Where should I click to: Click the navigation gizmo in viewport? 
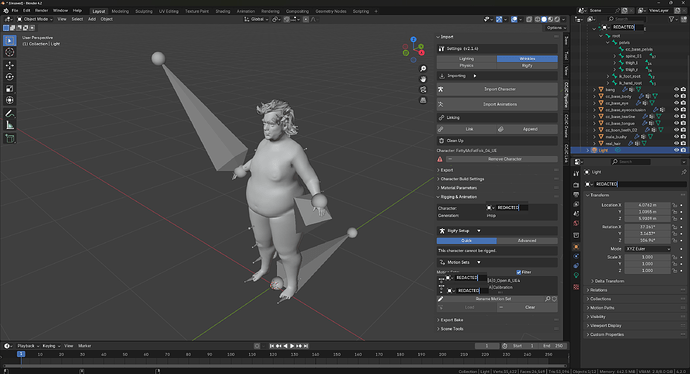[x=414, y=49]
